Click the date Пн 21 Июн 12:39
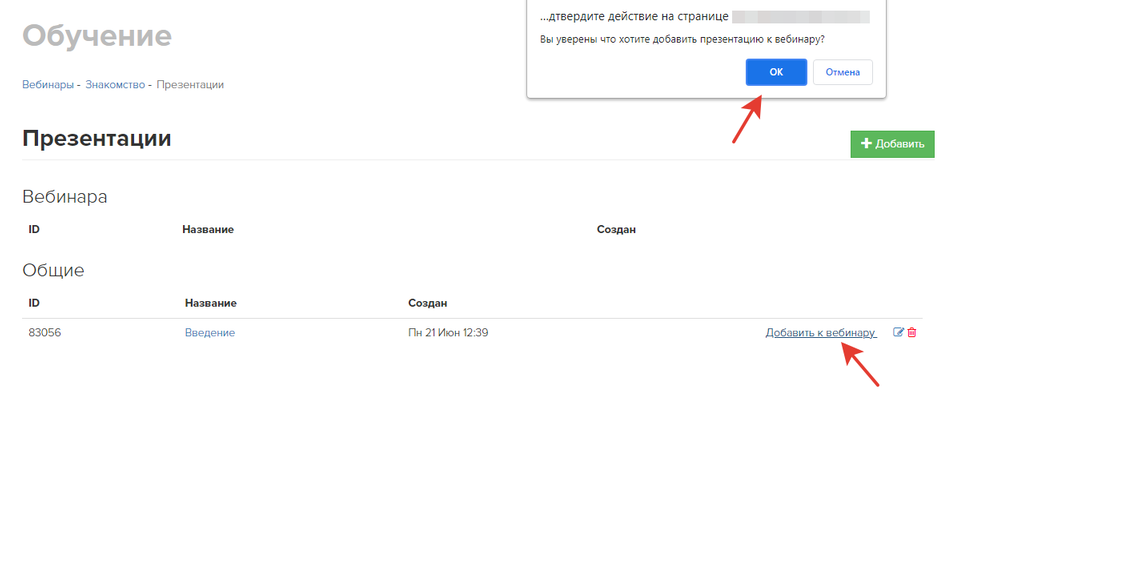 click(448, 333)
